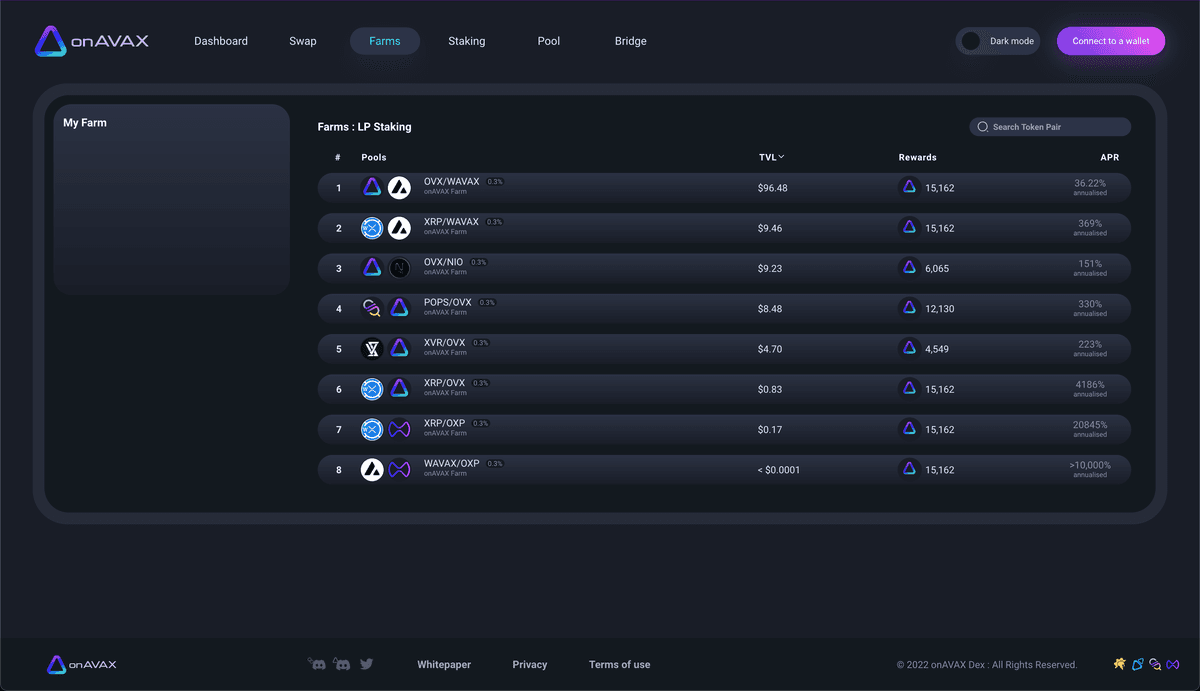Open the WAVAX token icon in OVX/WAVAX row
The width and height of the screenshot is (1200, 691).
pos(399,187)
